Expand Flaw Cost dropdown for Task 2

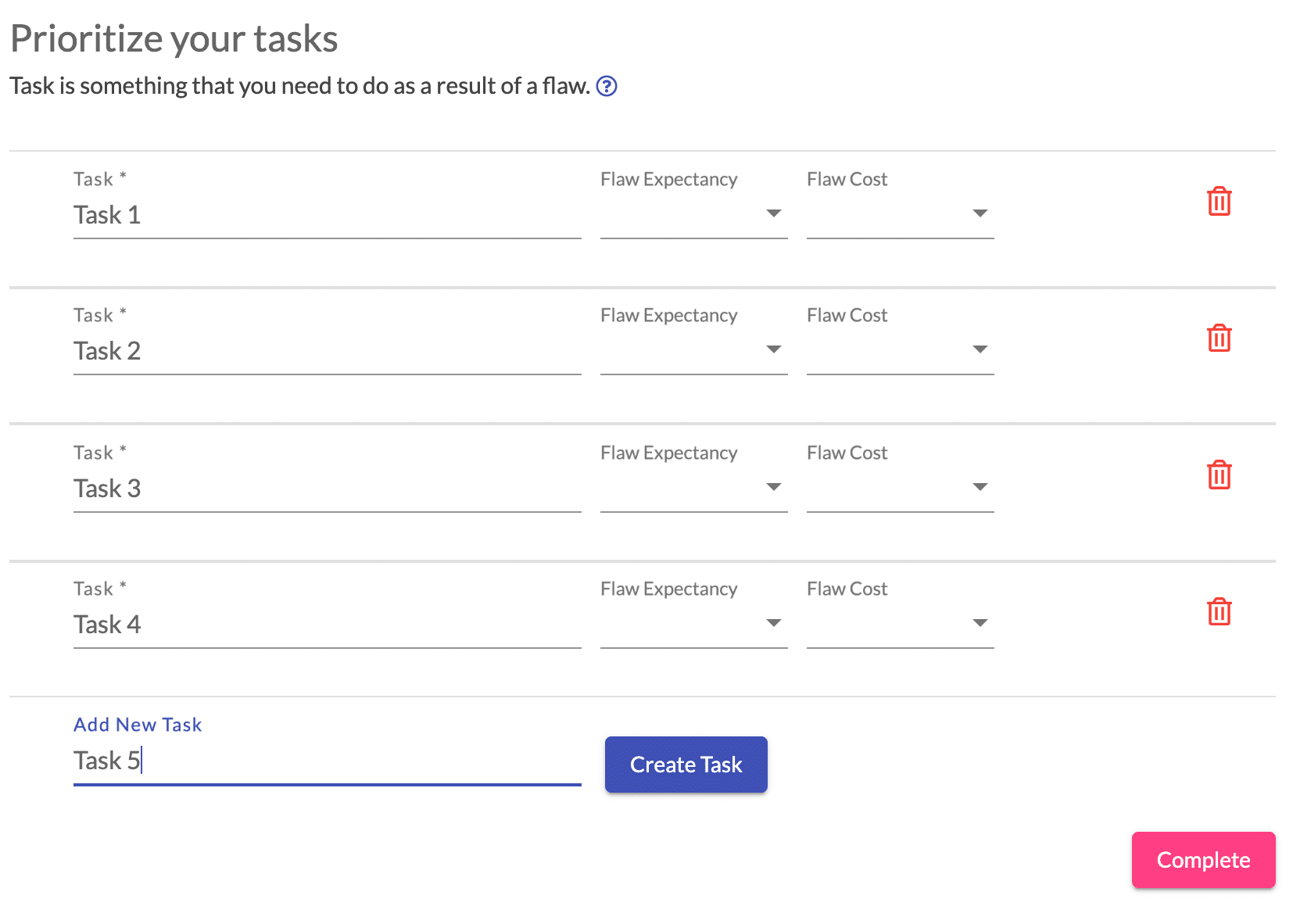[900, 350]
